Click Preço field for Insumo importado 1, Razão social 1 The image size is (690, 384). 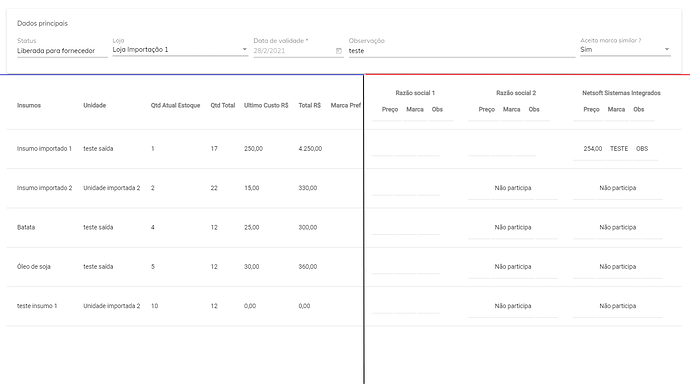[x=382, y=150]
